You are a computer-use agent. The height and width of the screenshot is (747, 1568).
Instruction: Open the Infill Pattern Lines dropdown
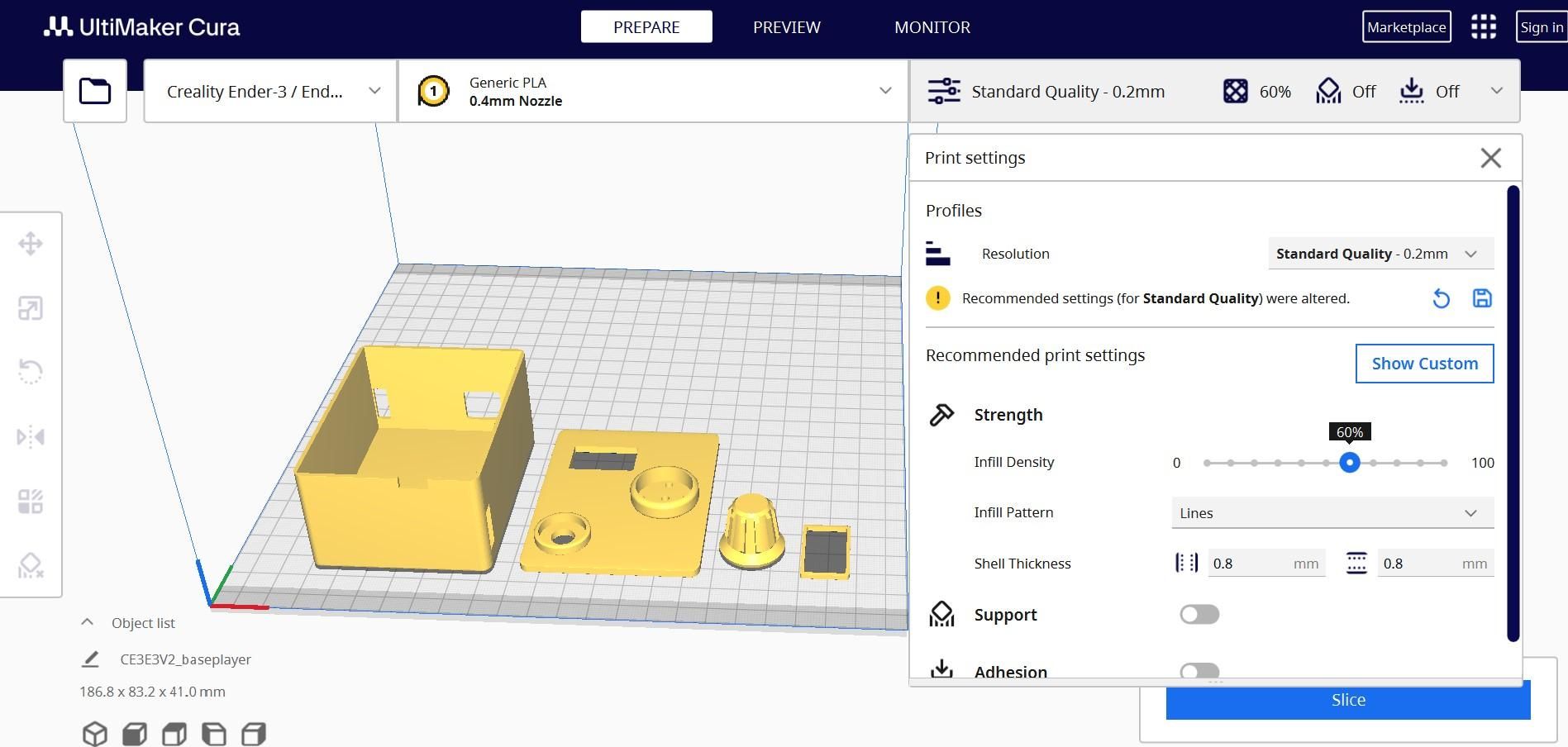point(1332,513)
